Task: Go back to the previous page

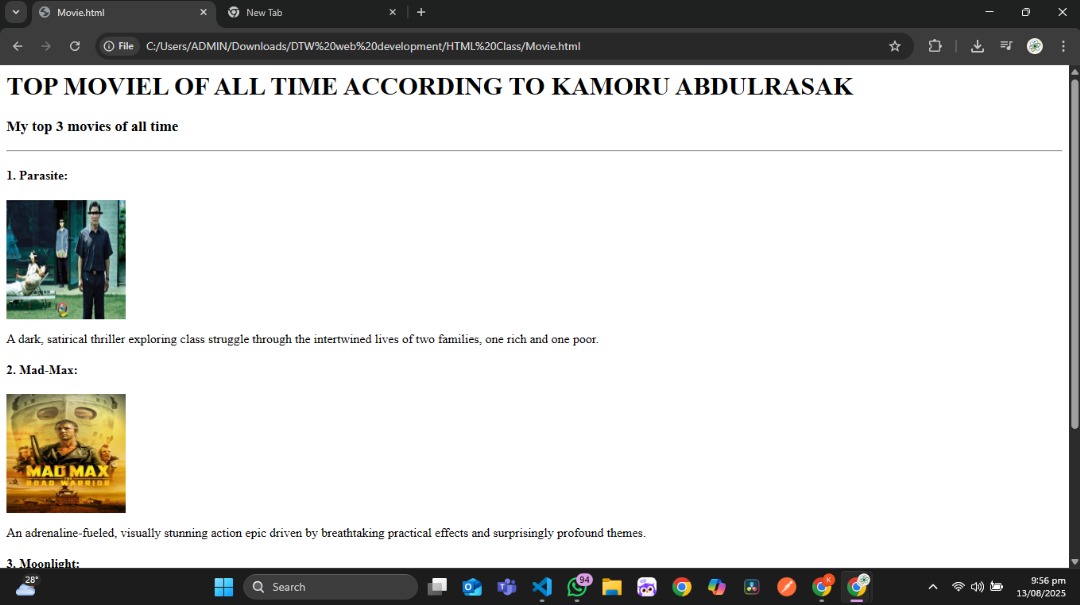Action: 18,46
